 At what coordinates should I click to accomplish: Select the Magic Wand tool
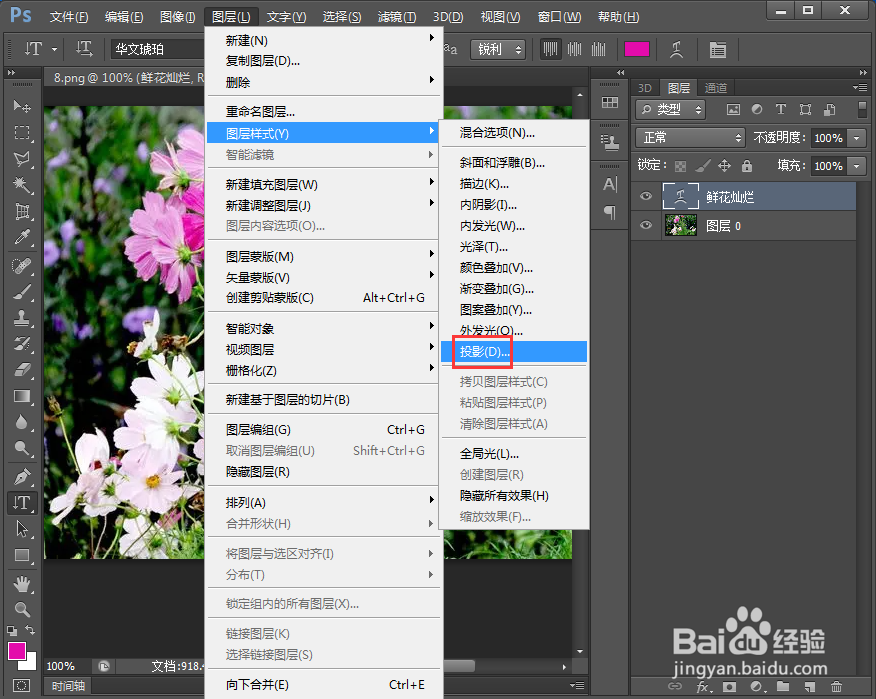22,185
